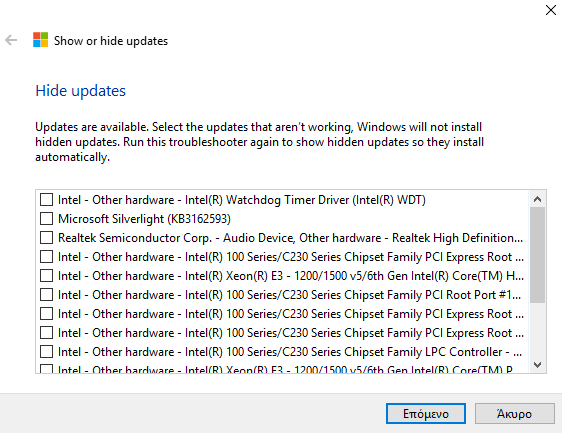The image size is (562, 433).
Task: Select Intel Watchdog Timer Driver entry text
Action: tap(242, 200)
